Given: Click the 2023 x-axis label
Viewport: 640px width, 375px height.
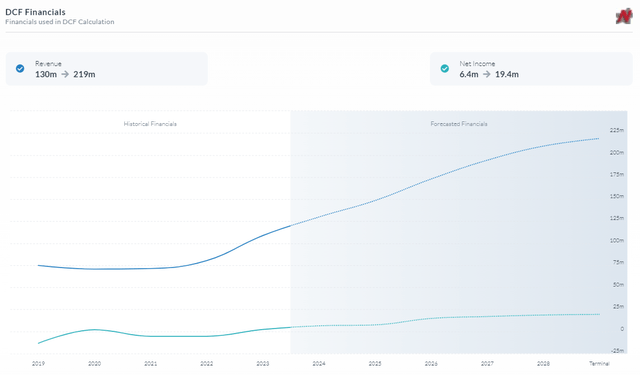Looking at the screenshot, I should coord(263,364).
